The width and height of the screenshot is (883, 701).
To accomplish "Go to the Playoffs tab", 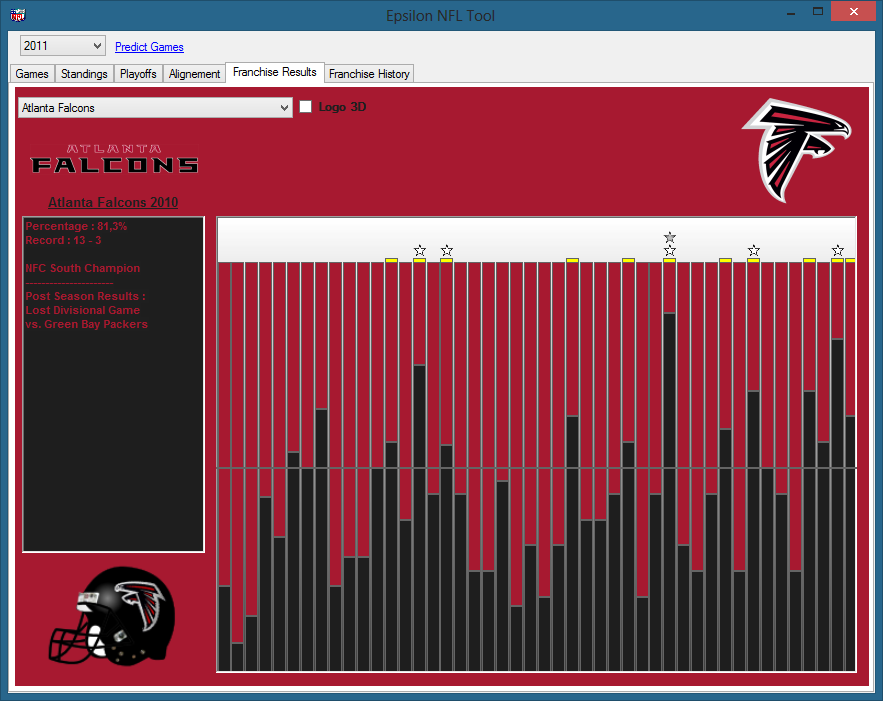I will [x=138, y=74].
